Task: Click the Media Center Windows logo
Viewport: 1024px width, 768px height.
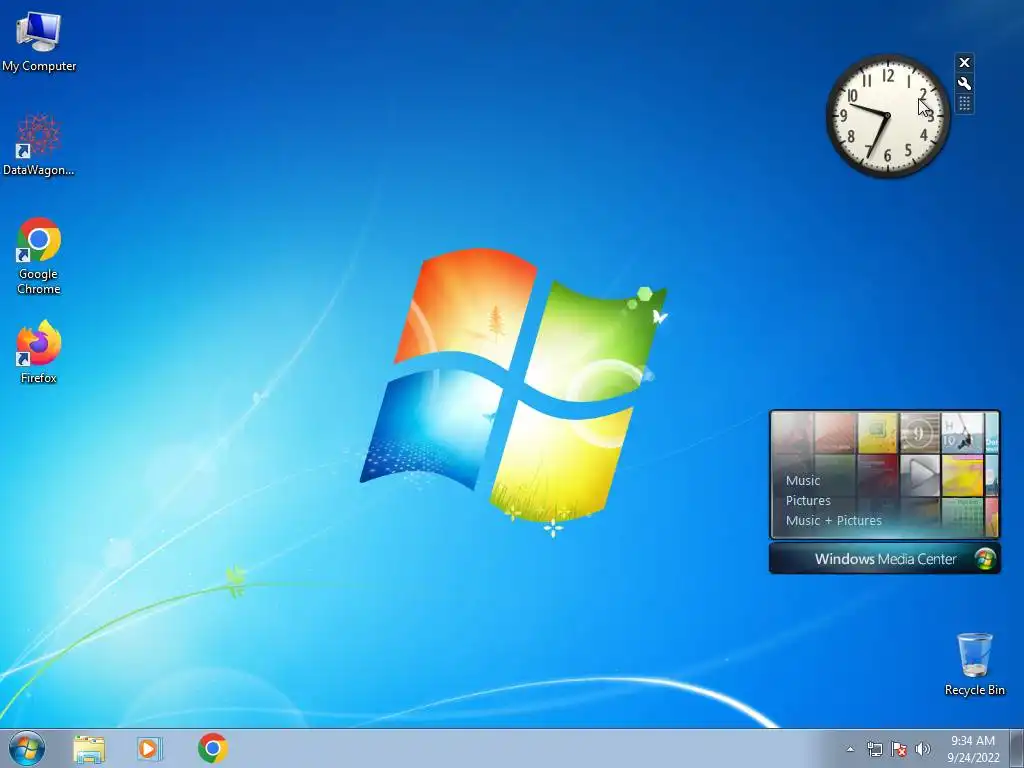Action: [x=985, y=559]
